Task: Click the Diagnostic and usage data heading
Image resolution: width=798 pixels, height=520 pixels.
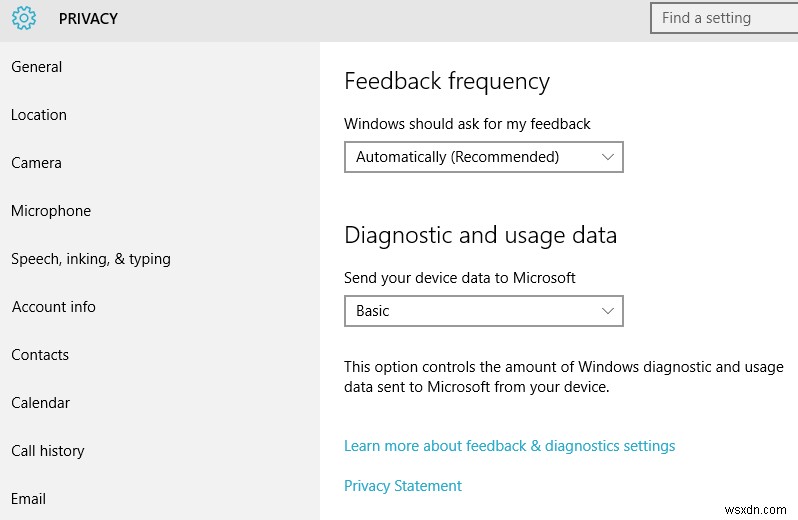Action: (480, 235)
